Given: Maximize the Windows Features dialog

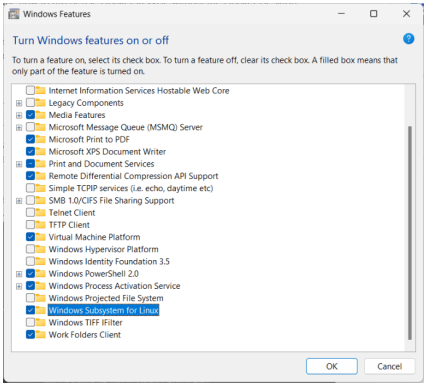Looking at the screenshot, I should pos(374,14).
